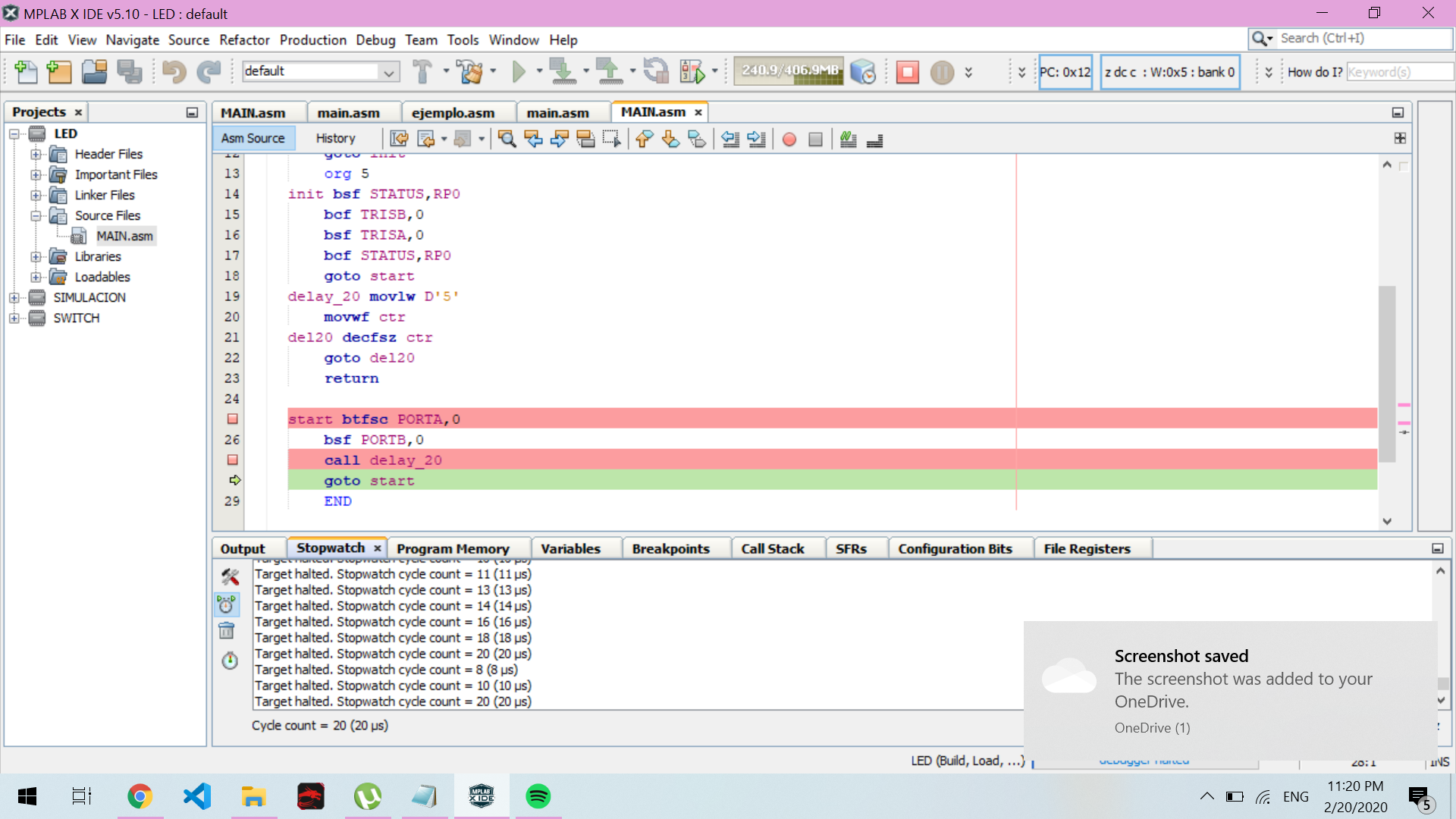Collapse the Source Files folder
This screenshot has height=819, width=1456.
pos(36,216)
